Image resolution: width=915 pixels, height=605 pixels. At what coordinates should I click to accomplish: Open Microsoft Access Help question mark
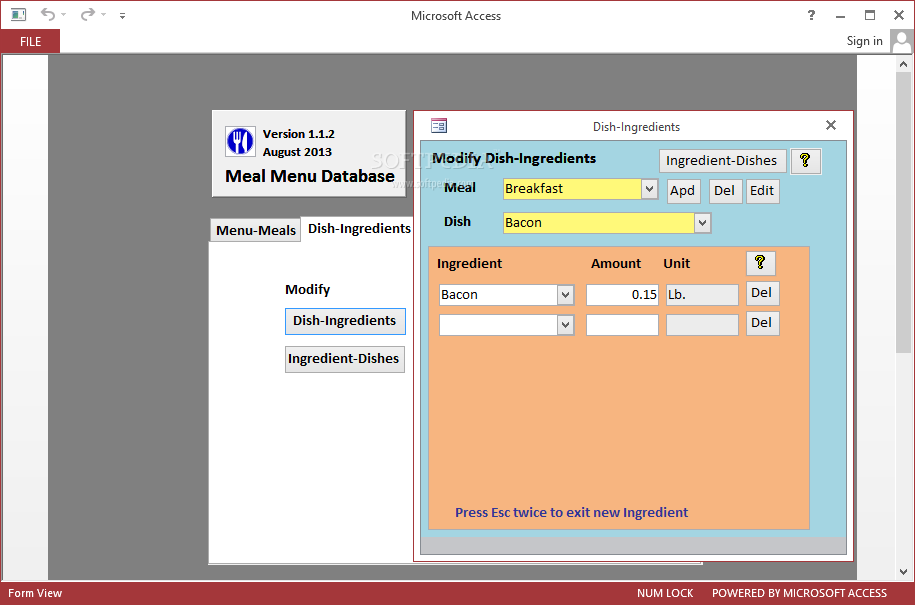click(811, 15)
